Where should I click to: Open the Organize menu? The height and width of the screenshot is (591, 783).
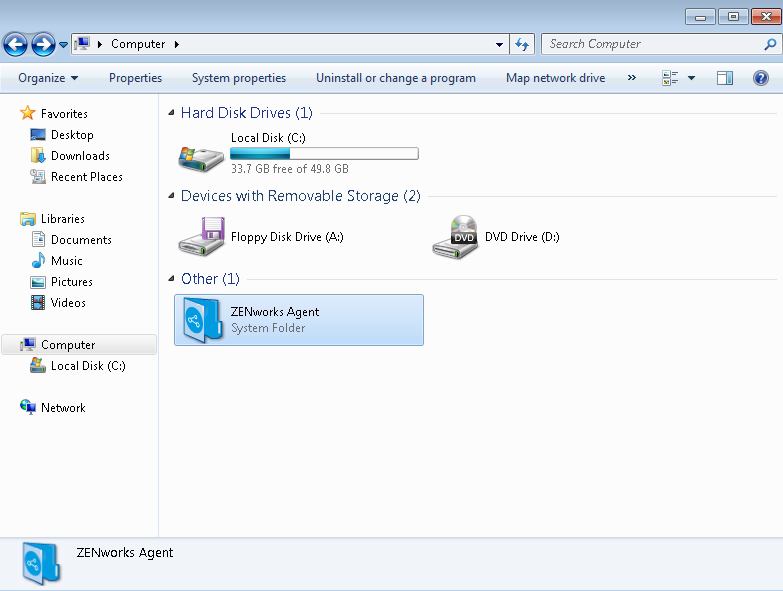48,78
